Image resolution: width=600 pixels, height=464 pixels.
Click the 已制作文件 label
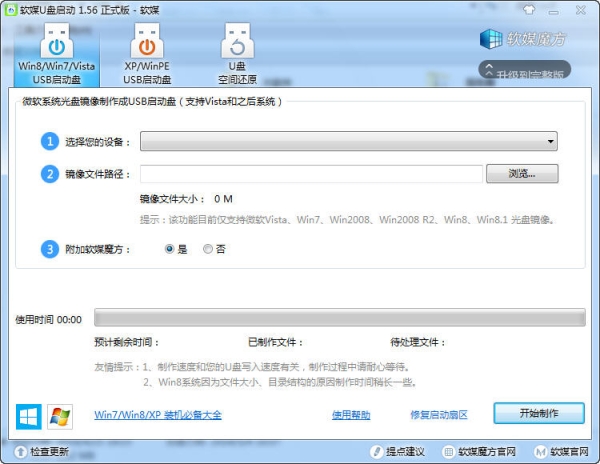pyautogui.click(x=275, y=342)
